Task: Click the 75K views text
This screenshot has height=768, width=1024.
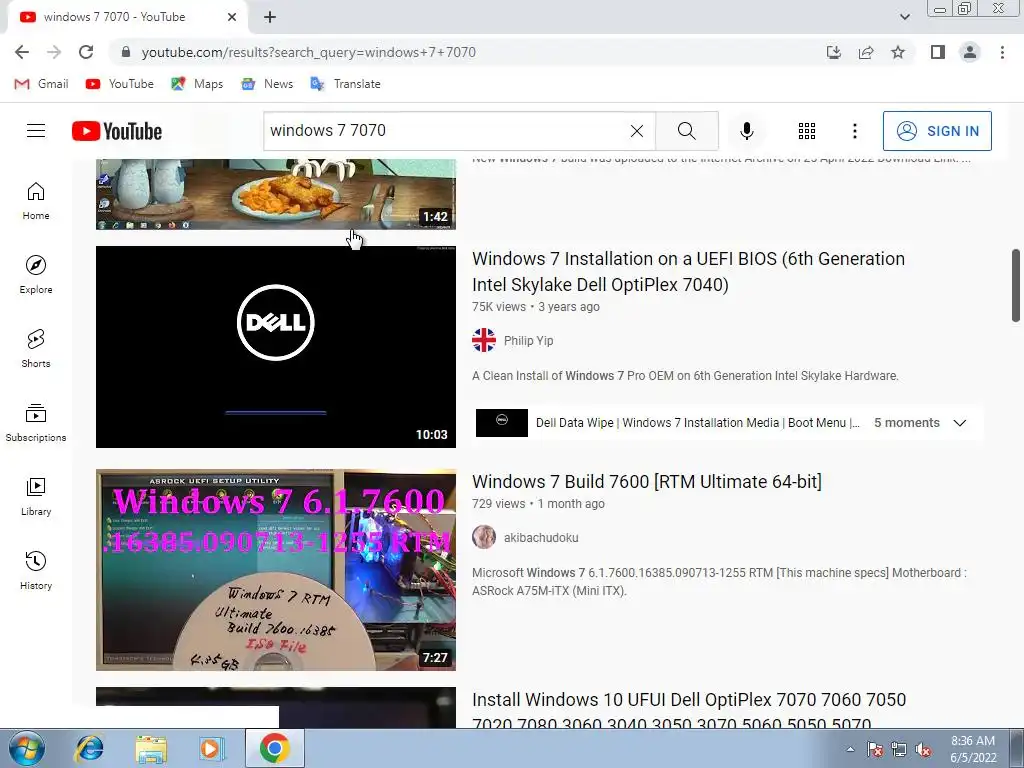Action: click(499, 307)
